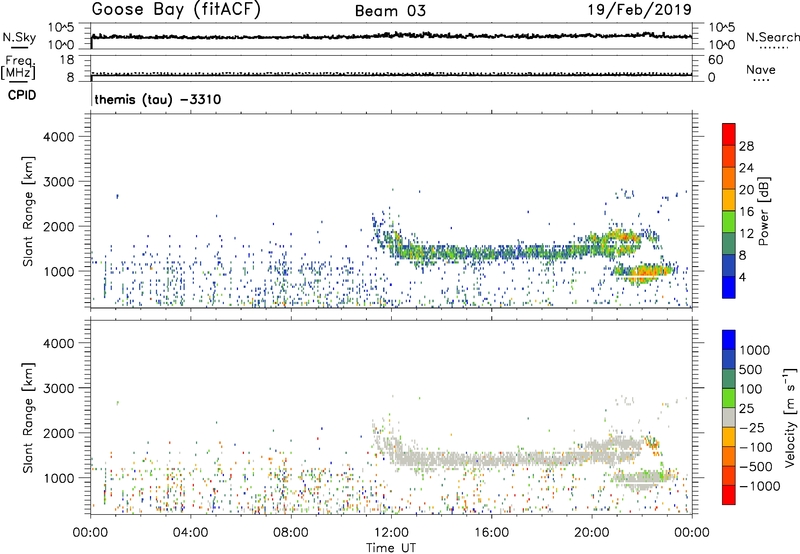
Task: Click the "60" right-axis tick of the frequency panel
Action: pyautogui.click(x=715, y=60)
